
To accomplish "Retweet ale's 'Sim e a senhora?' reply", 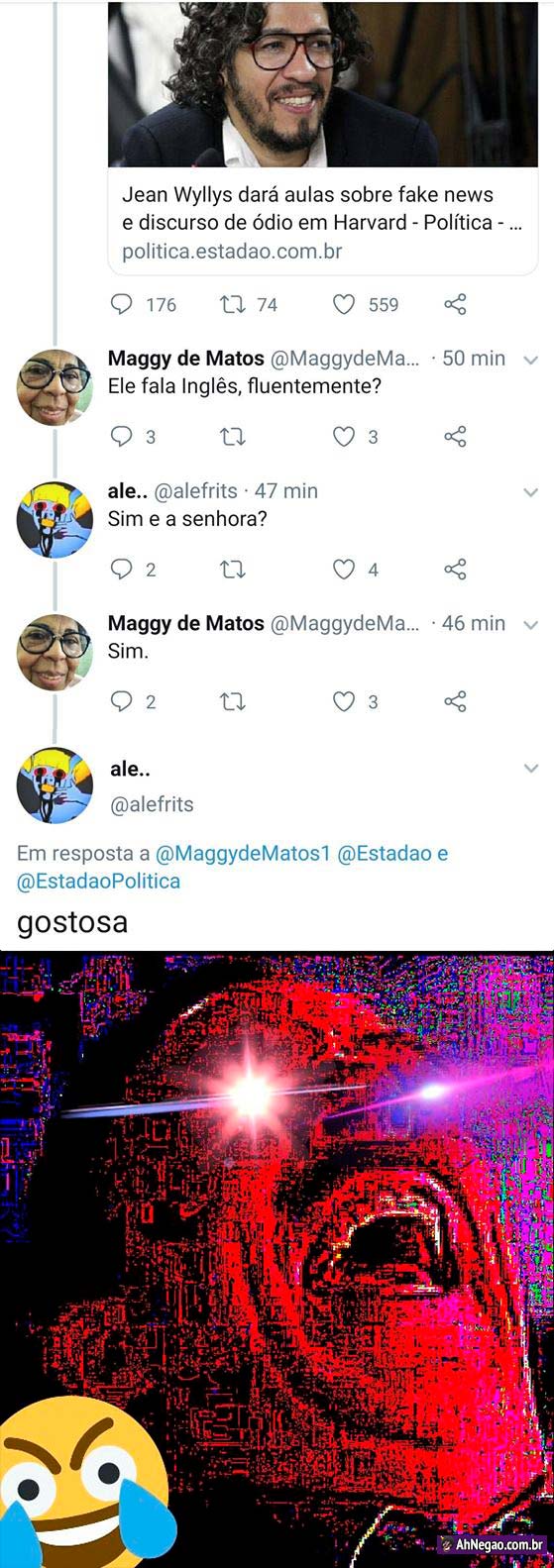I will click(233, 569).
